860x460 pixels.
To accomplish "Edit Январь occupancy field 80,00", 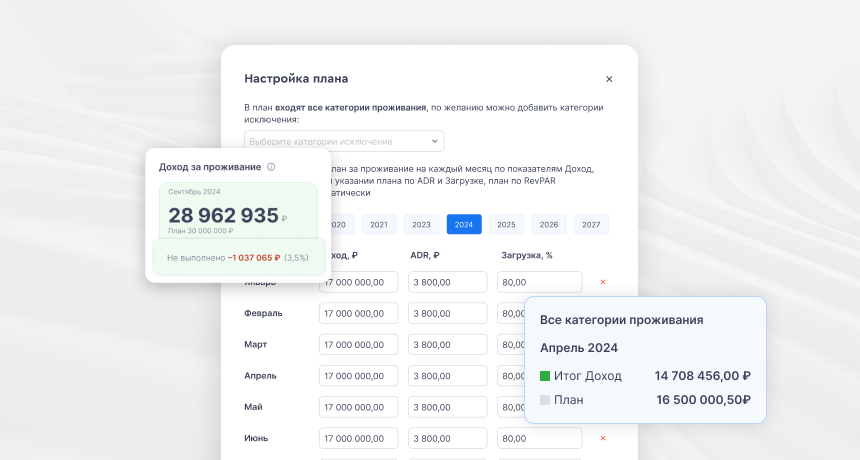I will 540,282.
